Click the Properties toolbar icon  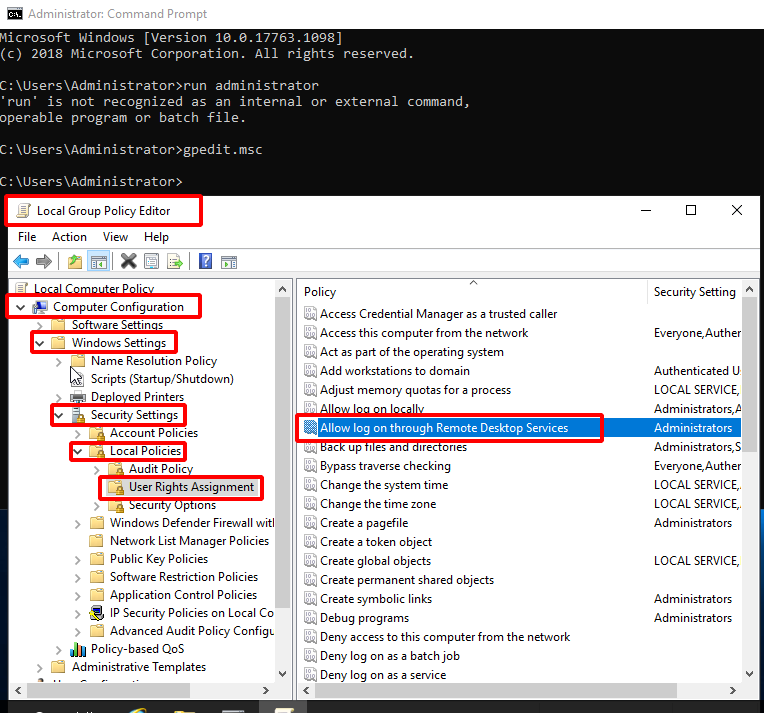152,262
